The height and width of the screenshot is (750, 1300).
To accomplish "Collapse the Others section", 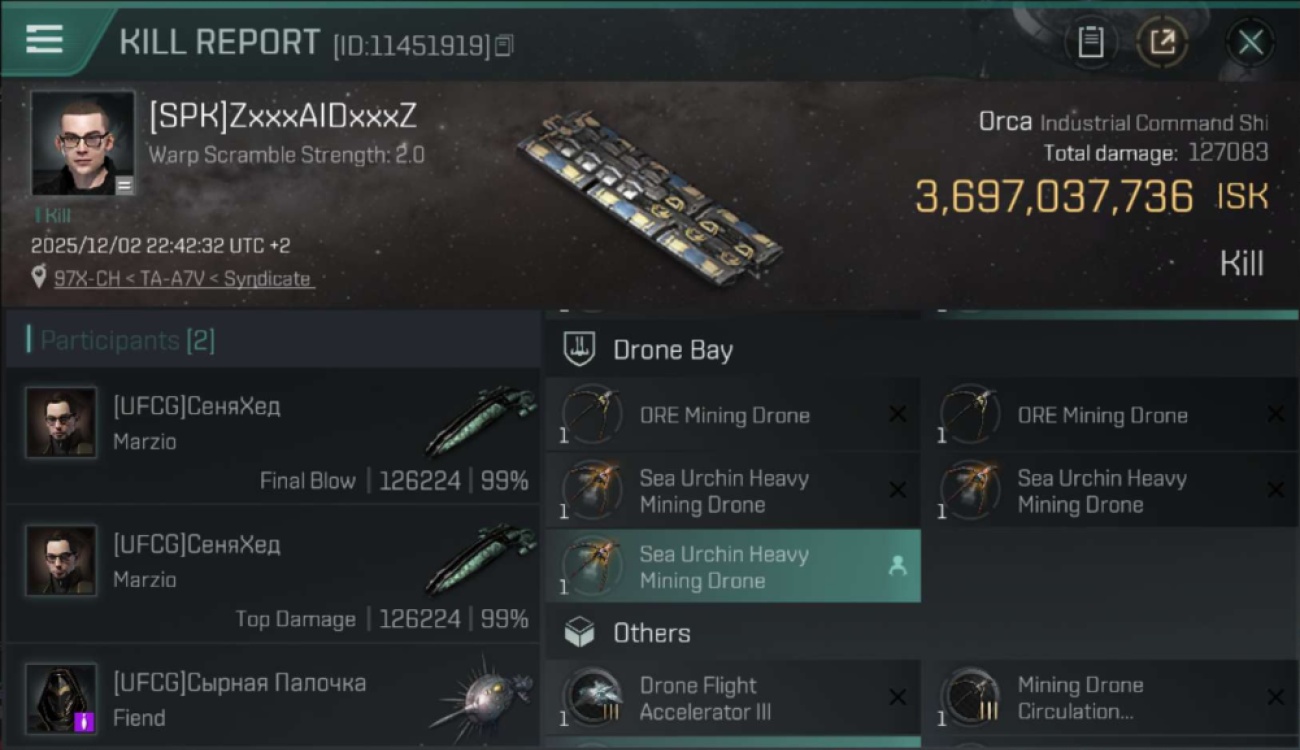I will (x=651, y=633).
